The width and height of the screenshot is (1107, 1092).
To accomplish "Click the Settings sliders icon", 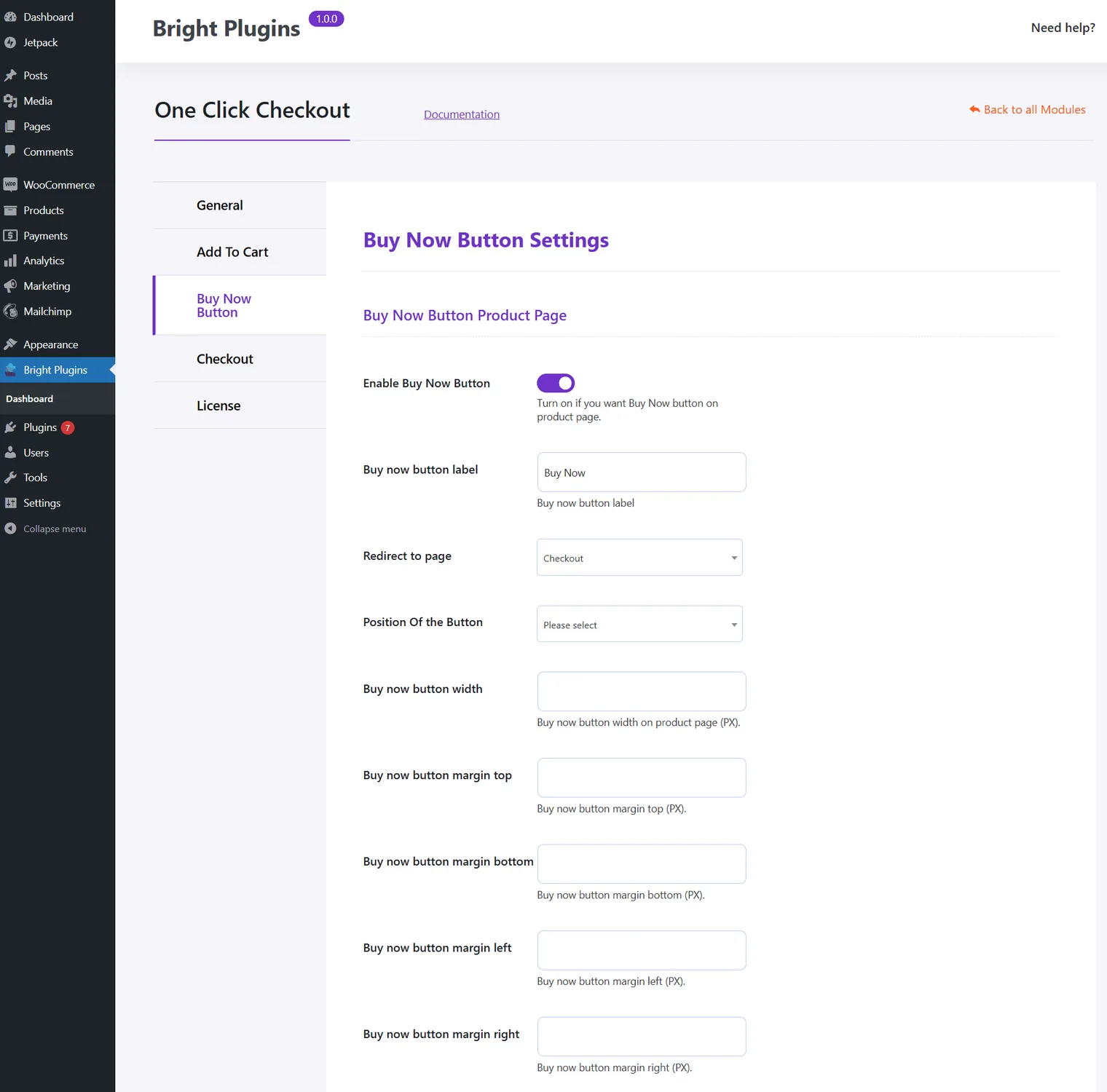I will (x=10, y=503).
